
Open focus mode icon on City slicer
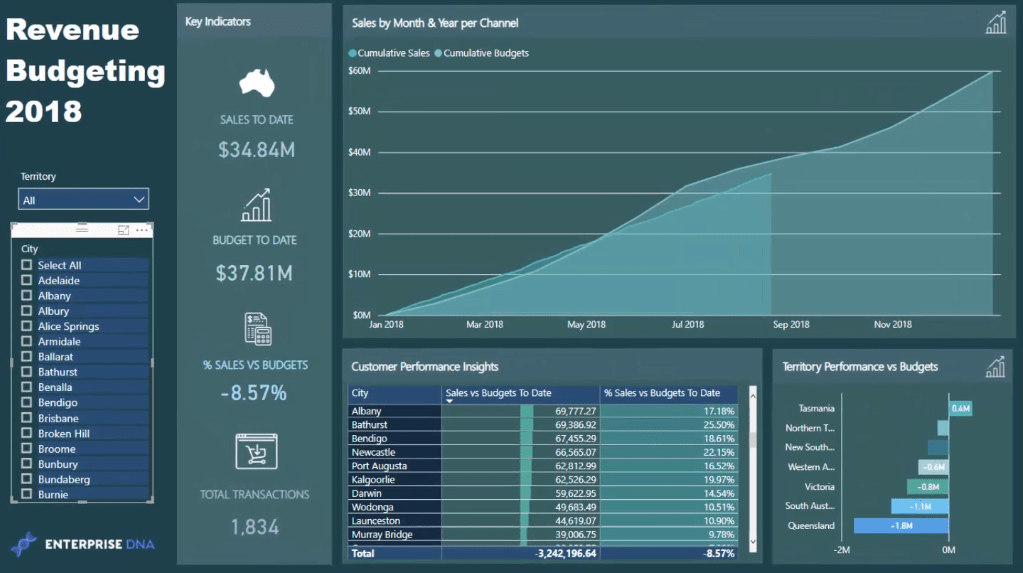point(123,230)
